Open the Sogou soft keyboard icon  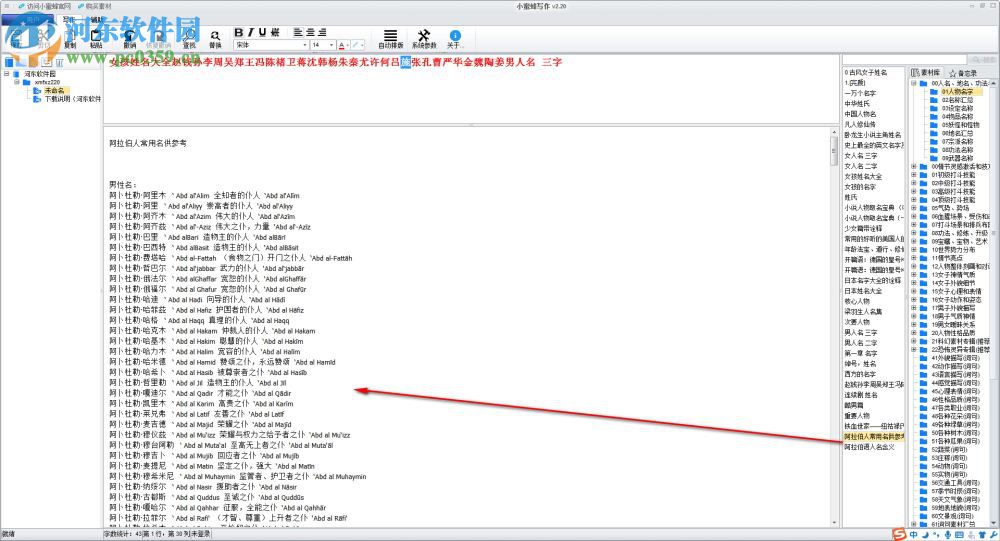pos(959,535)
